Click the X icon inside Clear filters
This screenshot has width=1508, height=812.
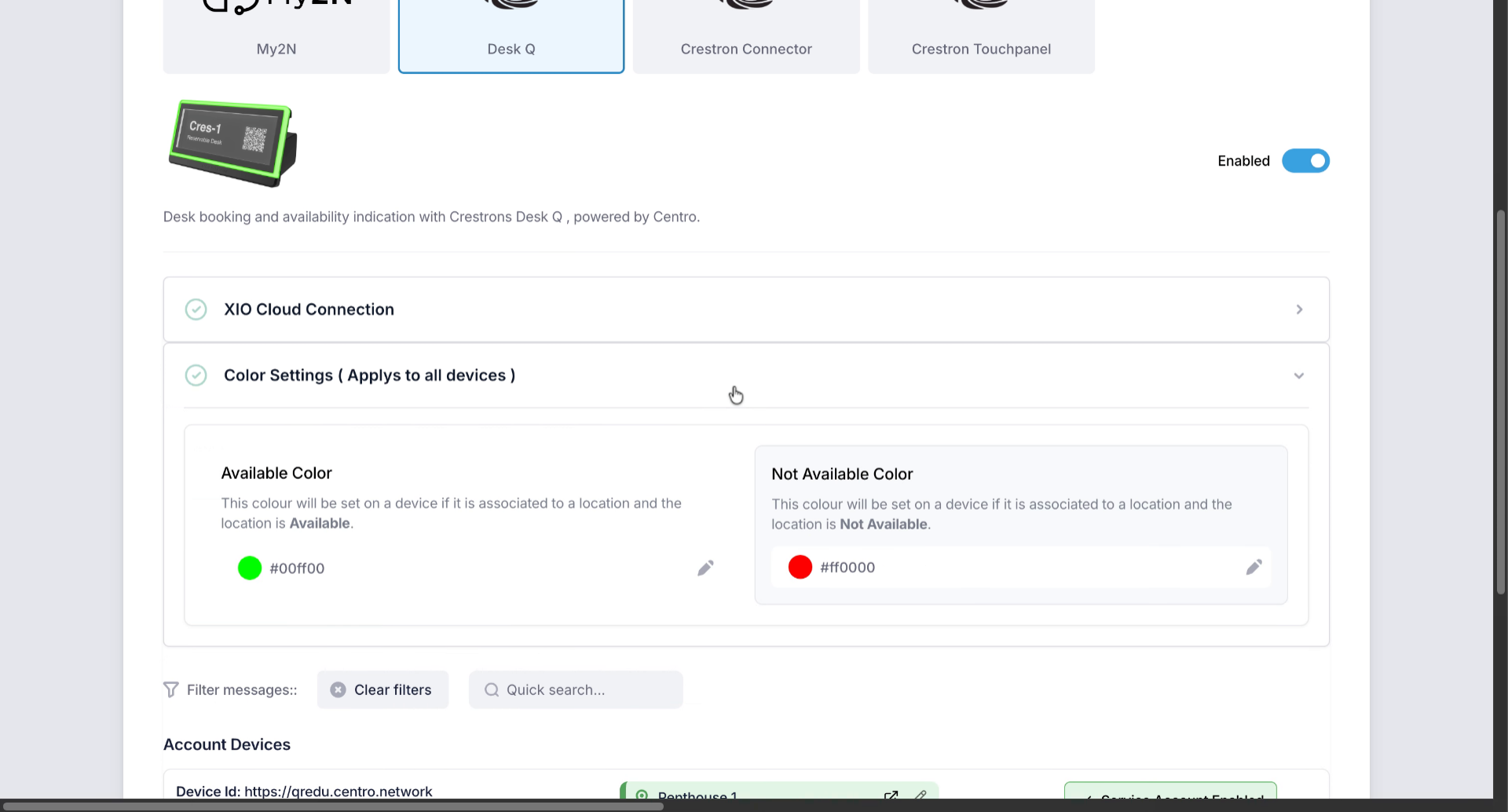pos(338,689)
